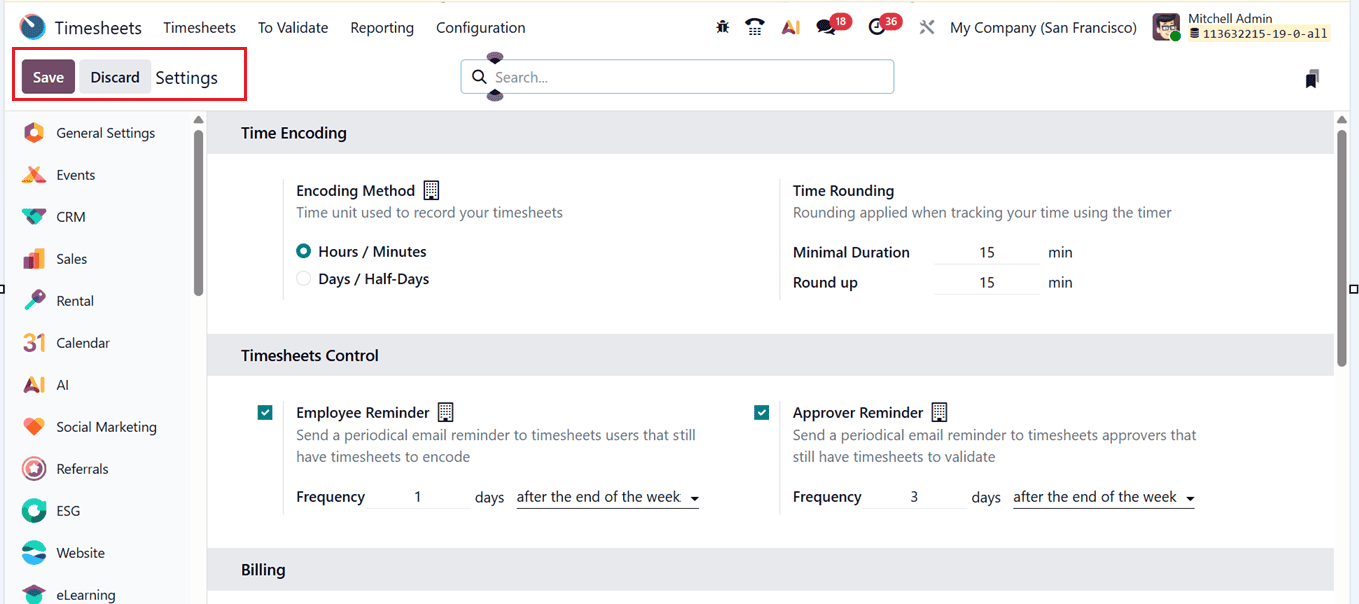The height and width of the screenshot is (604, 1359).
Task: Toggle search options handle below search box
Action: pos(494,96)
